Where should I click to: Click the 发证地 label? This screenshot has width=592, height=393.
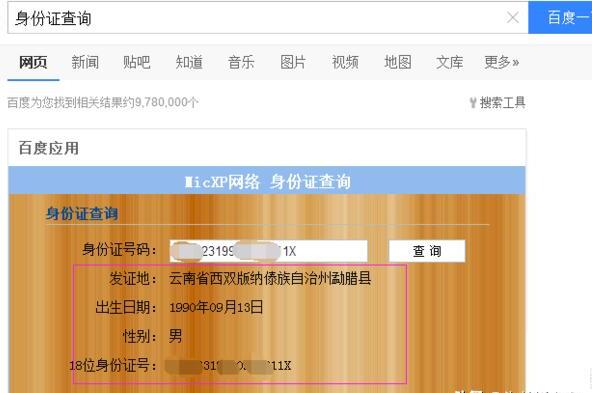pyautogui.click(x=133, y=279)
